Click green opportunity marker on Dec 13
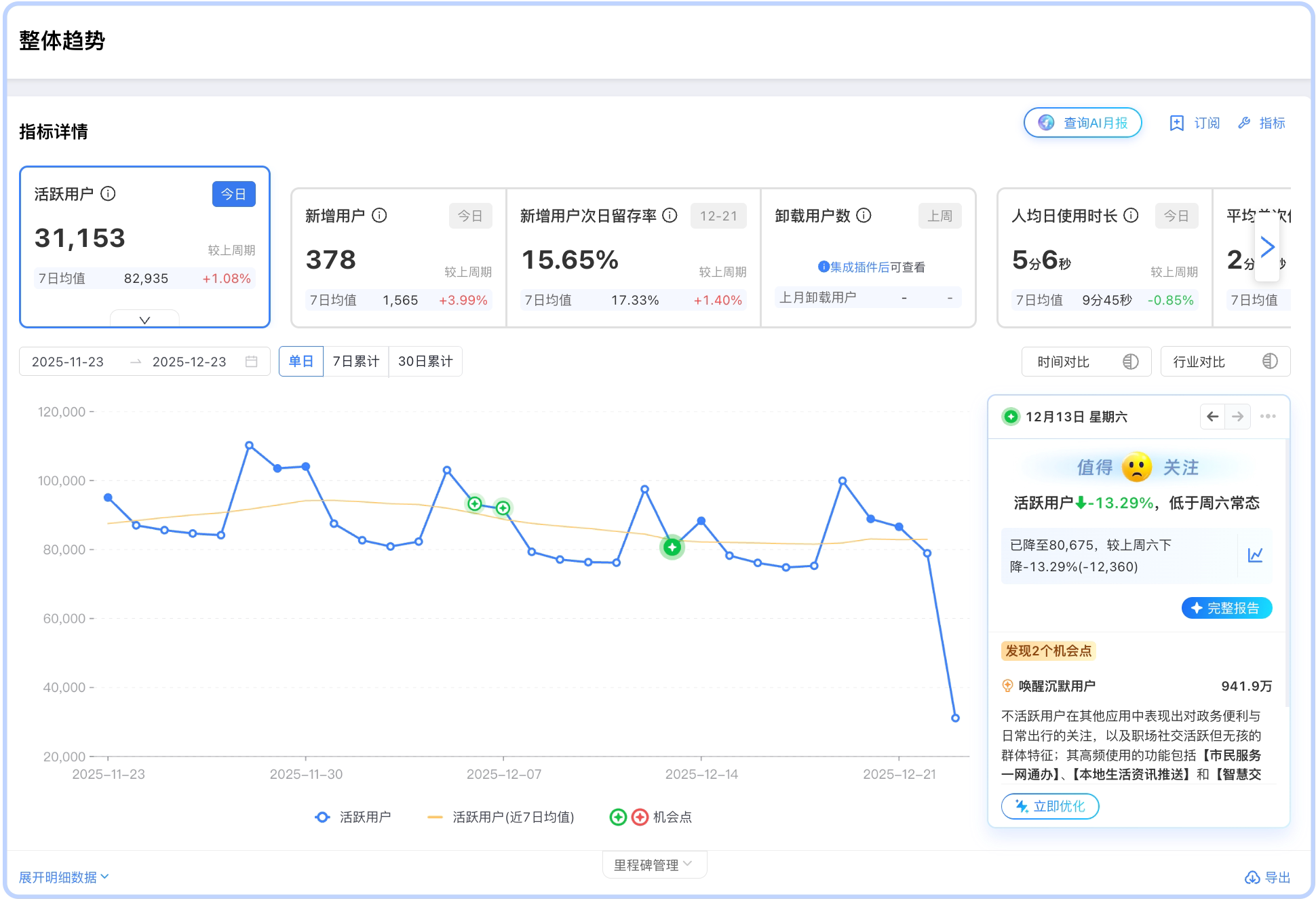This screenshot has height=901, width=1316. click(672, 547)
